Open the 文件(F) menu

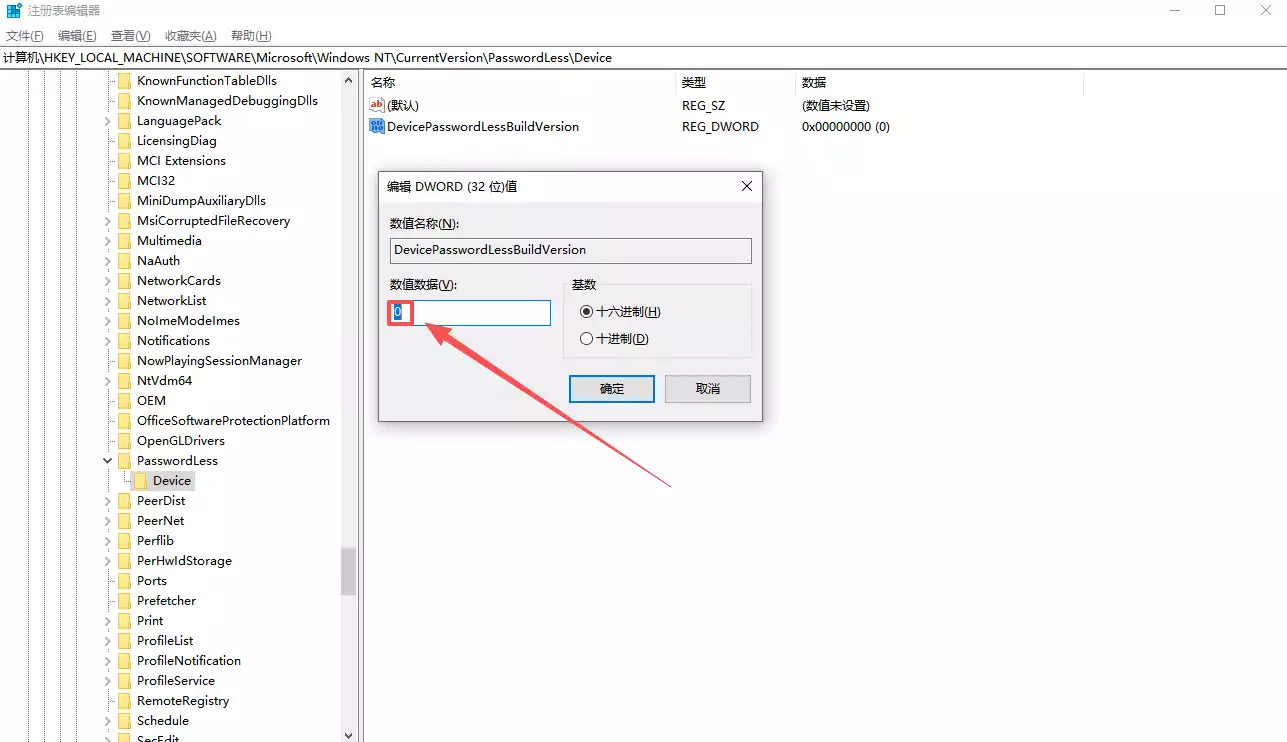point(25,36)
